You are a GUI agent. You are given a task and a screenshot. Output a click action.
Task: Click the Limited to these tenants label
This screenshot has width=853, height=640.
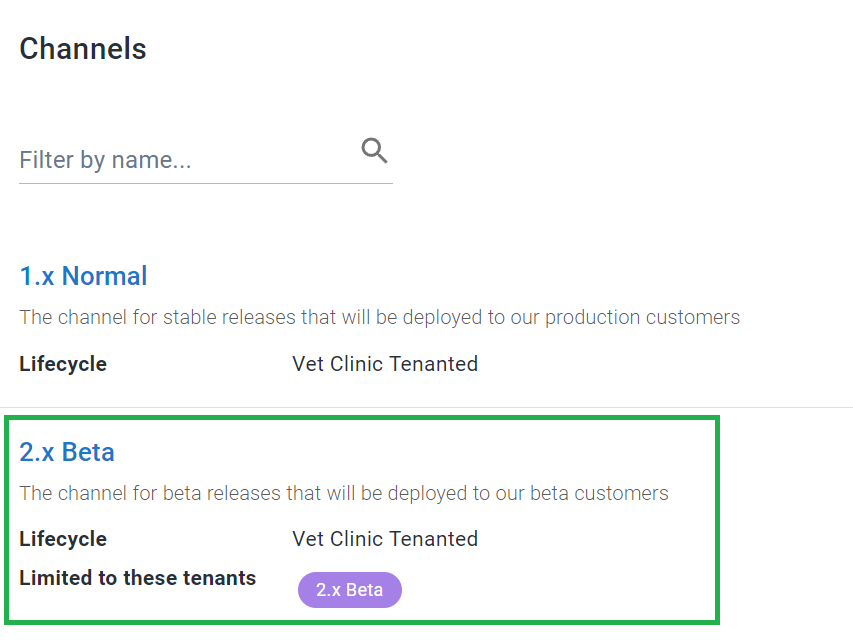138,578
